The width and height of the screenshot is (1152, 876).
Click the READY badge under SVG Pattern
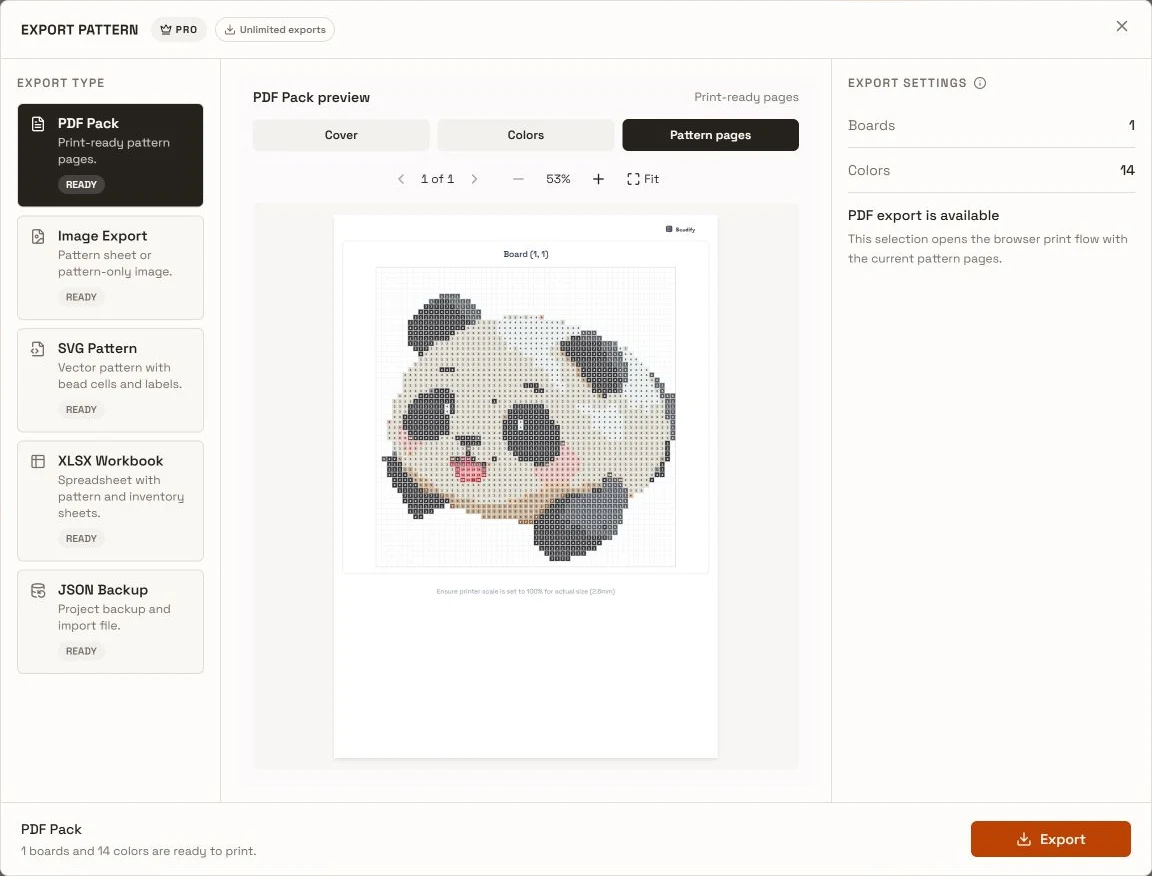point(81,409)
